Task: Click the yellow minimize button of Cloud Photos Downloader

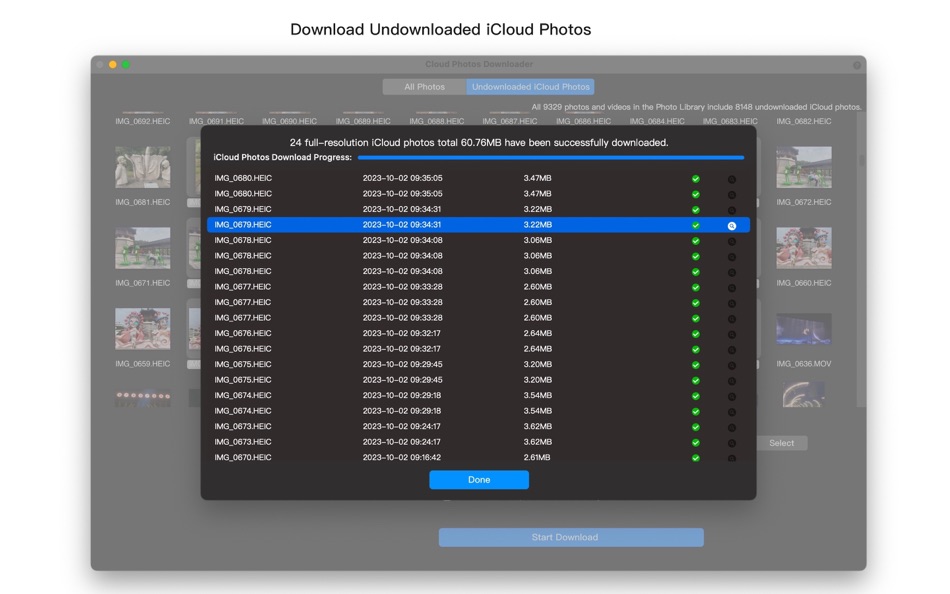Action: 113,64
